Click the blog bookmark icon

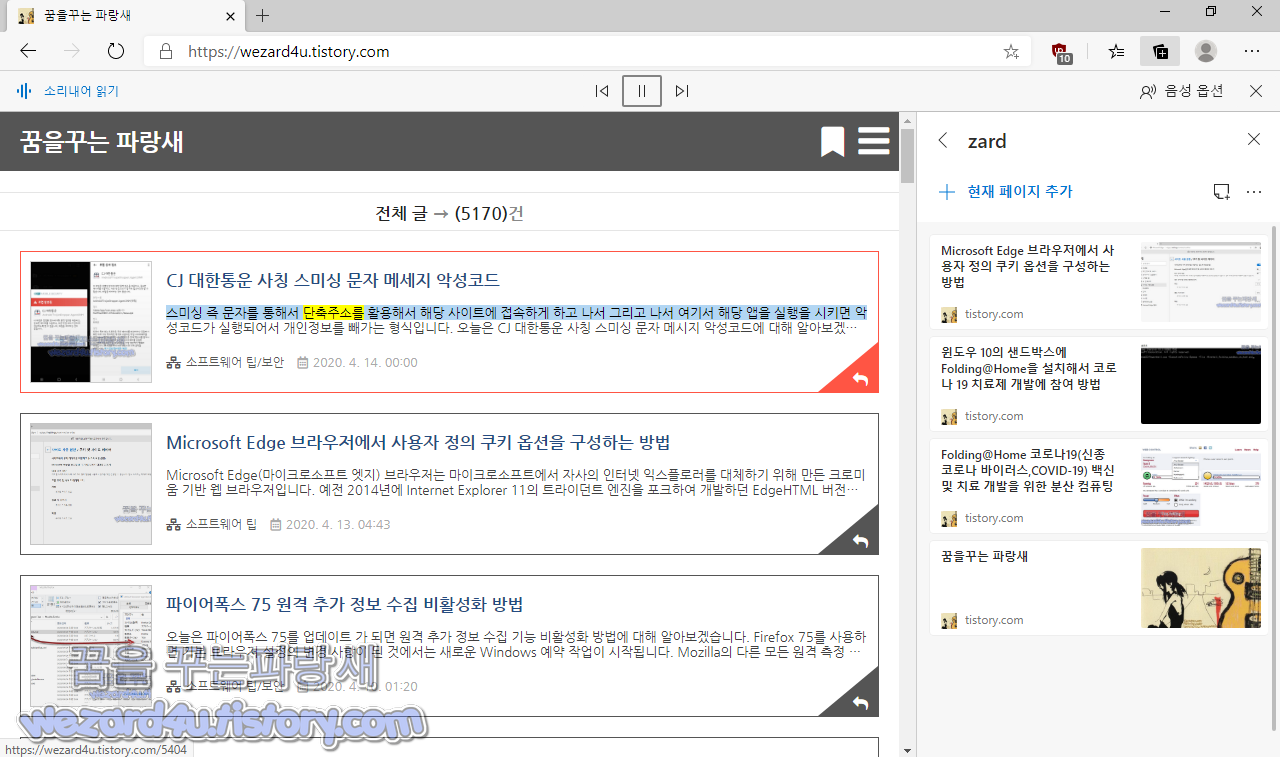pos(832,141)
